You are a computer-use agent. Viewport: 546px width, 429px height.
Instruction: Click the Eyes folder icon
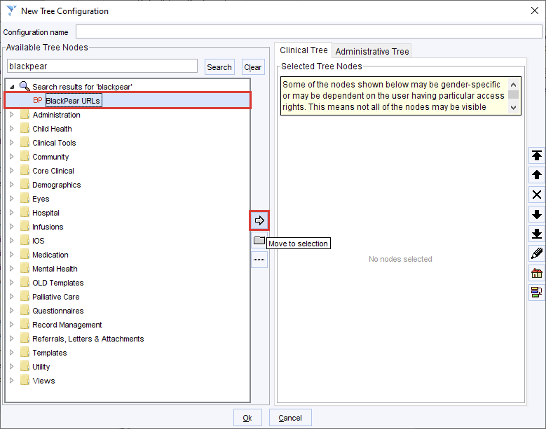coord(24,198)
